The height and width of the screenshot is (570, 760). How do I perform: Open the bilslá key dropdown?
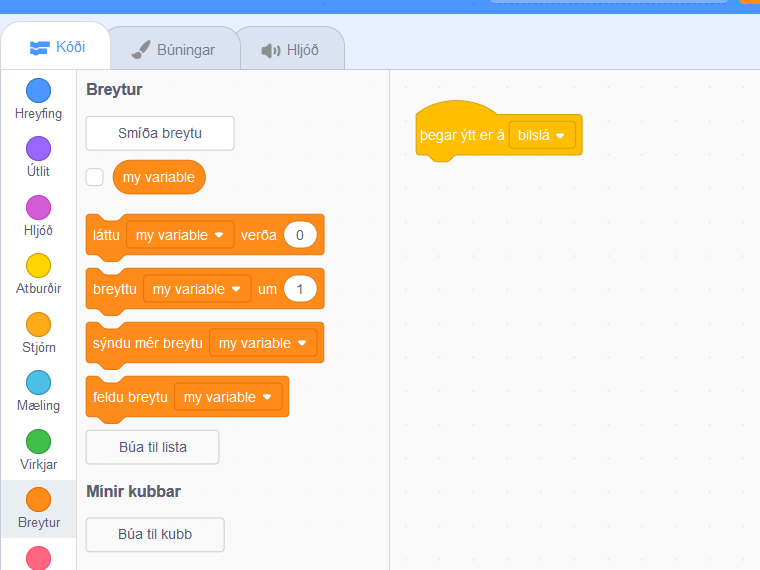pyautogui.click(x=542, y=135)
